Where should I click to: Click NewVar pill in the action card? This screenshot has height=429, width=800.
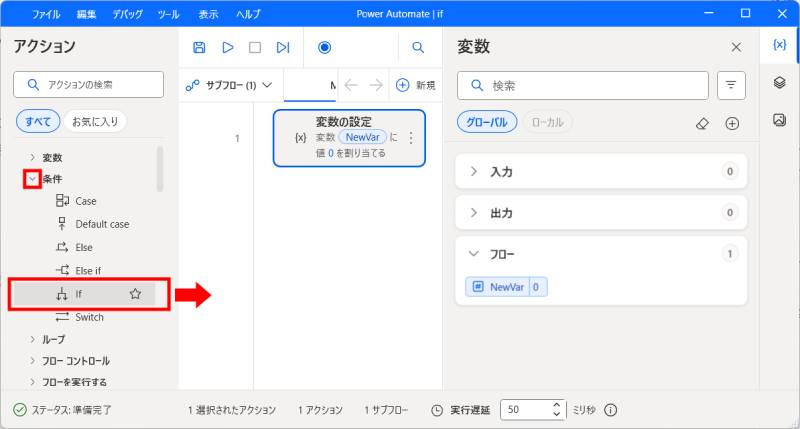pyautogui.click(x=362, y=137)
